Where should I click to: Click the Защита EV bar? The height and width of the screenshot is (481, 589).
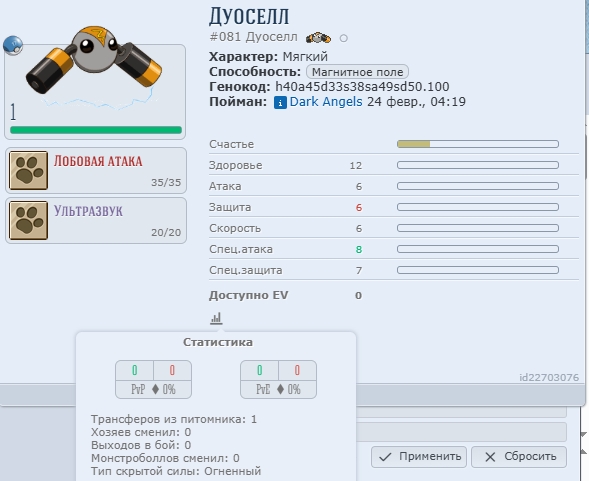coord(478,207)
